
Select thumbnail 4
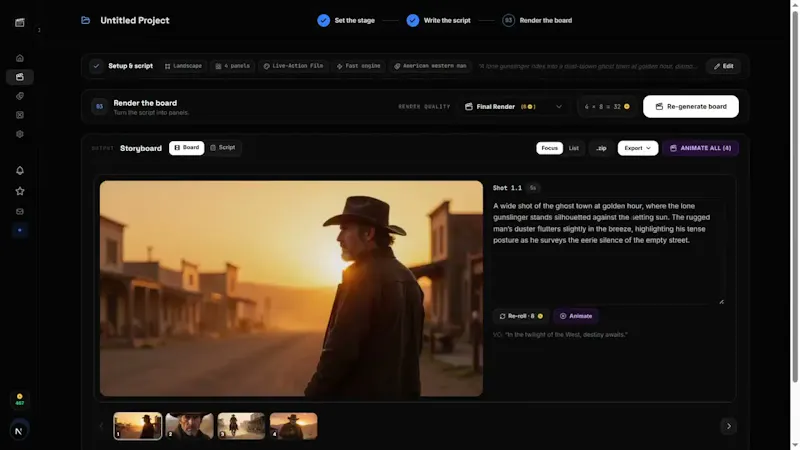(x=293, y=426)
